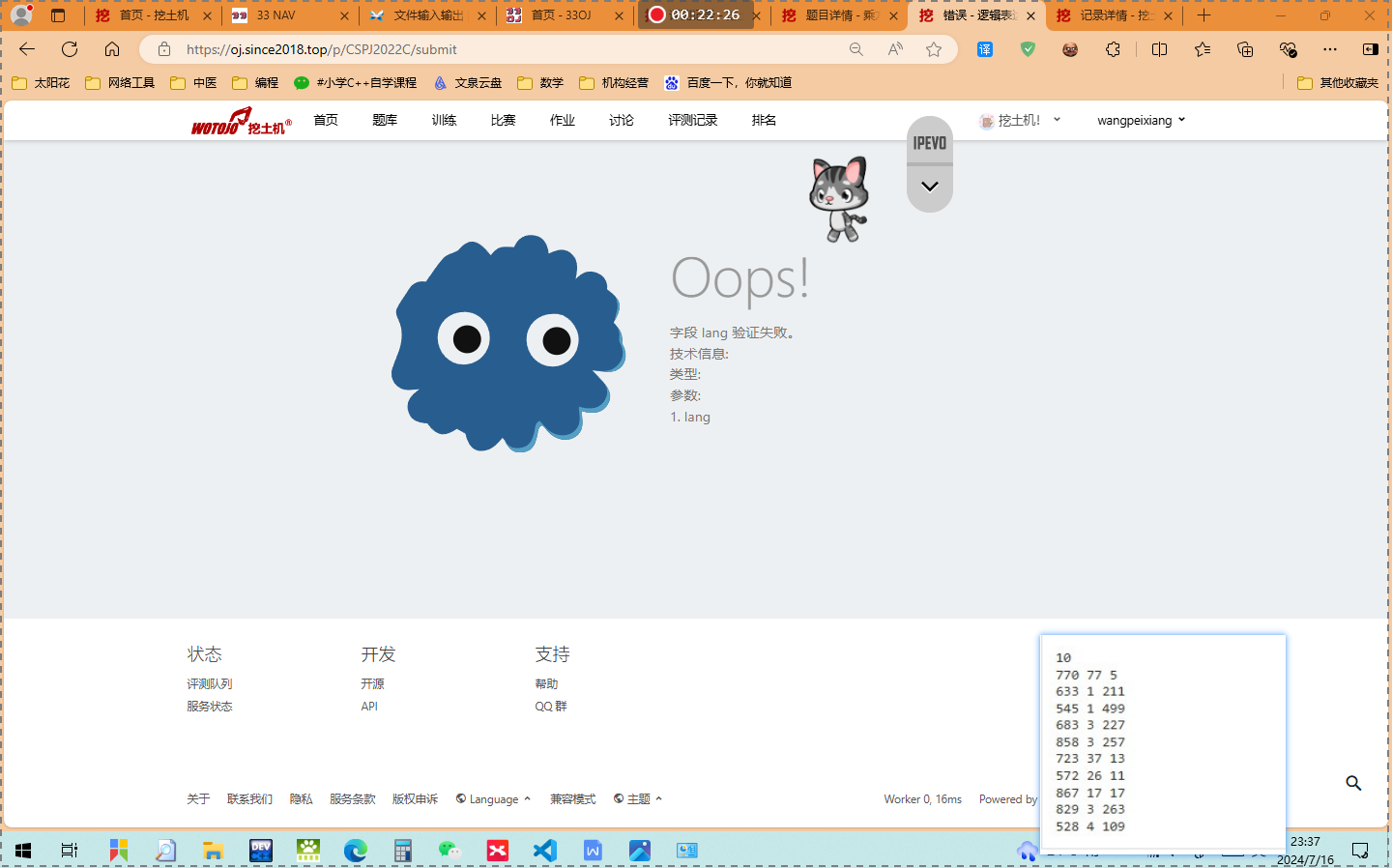
Task: Open Visual Studio Code from taskbar
Action: (x=545, y=851)
